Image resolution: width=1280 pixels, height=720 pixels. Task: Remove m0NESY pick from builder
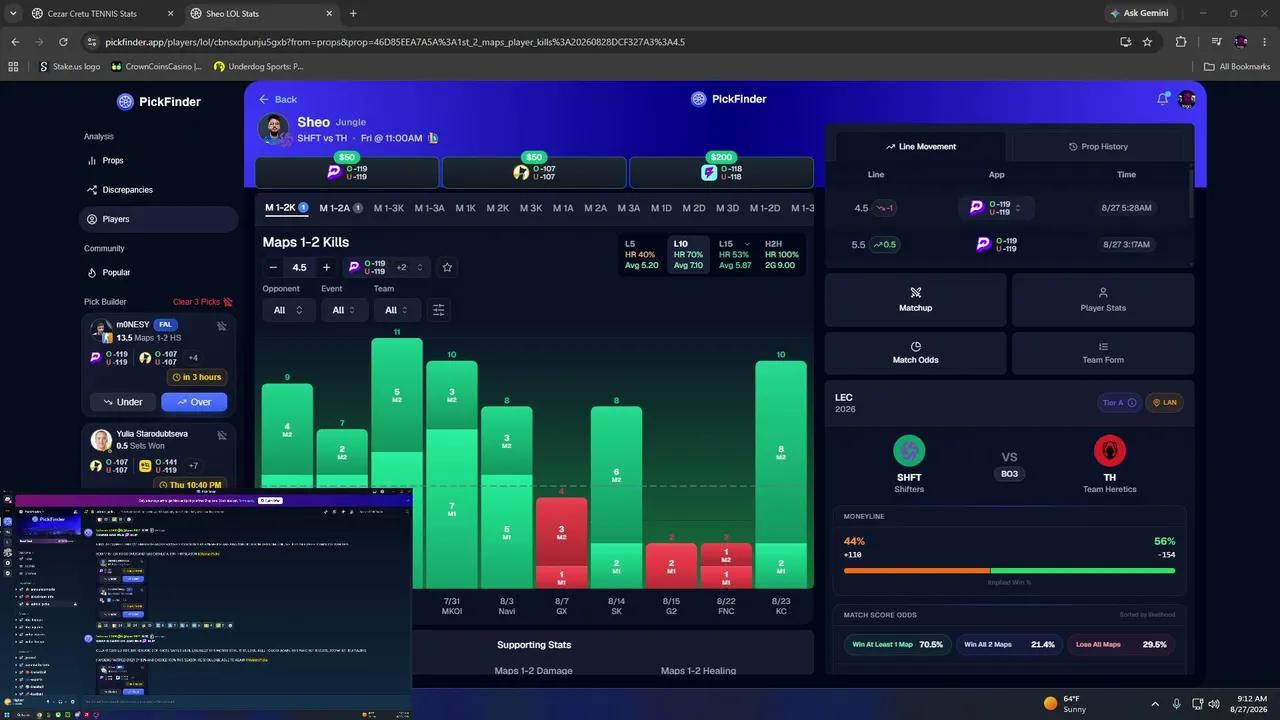click(x=222, y=325)
